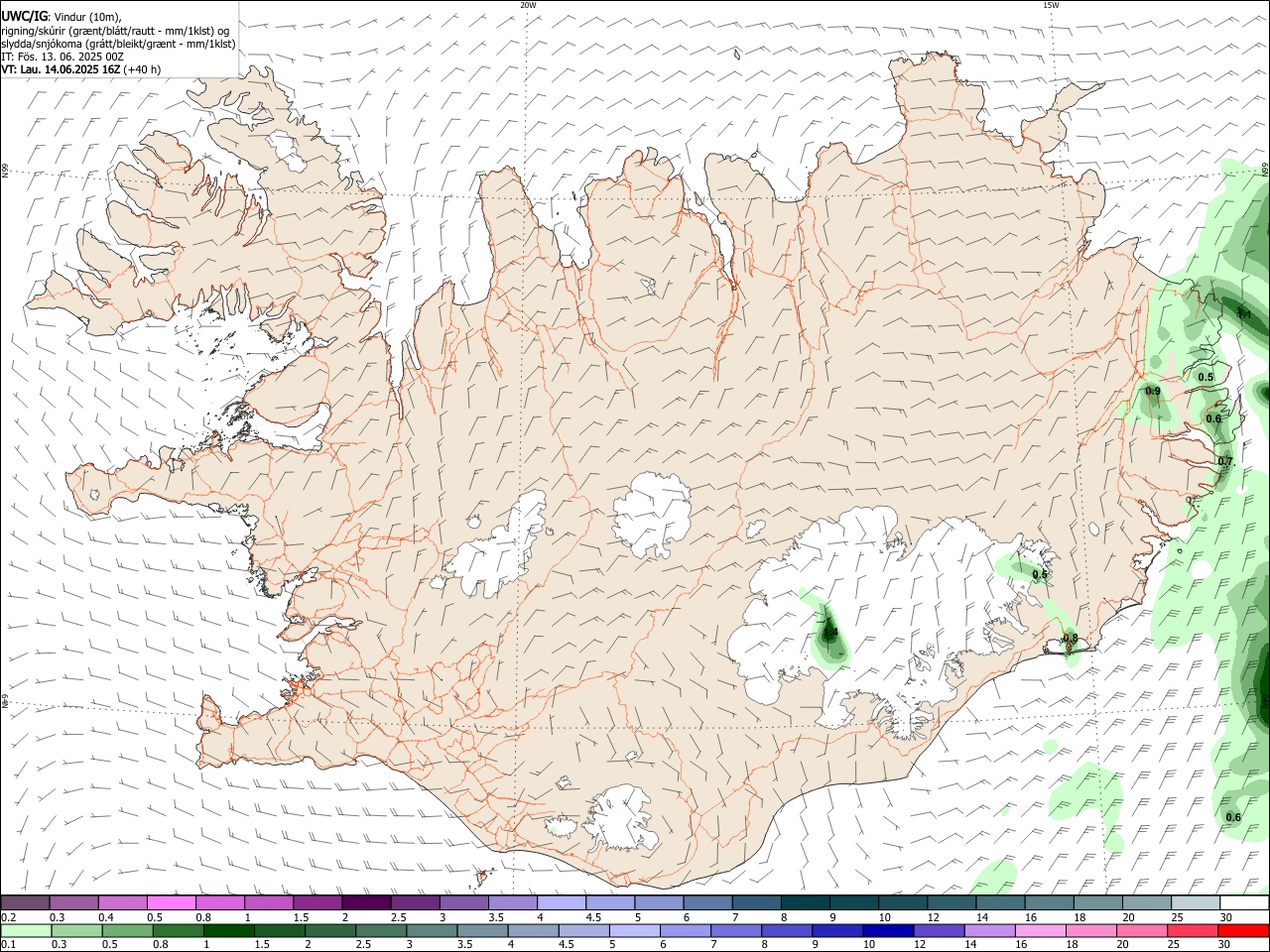Click the medium green 0.5–0.8 swatch in lower legend row
Viewport: 1270px width, 952px height.
coord(128,931)
